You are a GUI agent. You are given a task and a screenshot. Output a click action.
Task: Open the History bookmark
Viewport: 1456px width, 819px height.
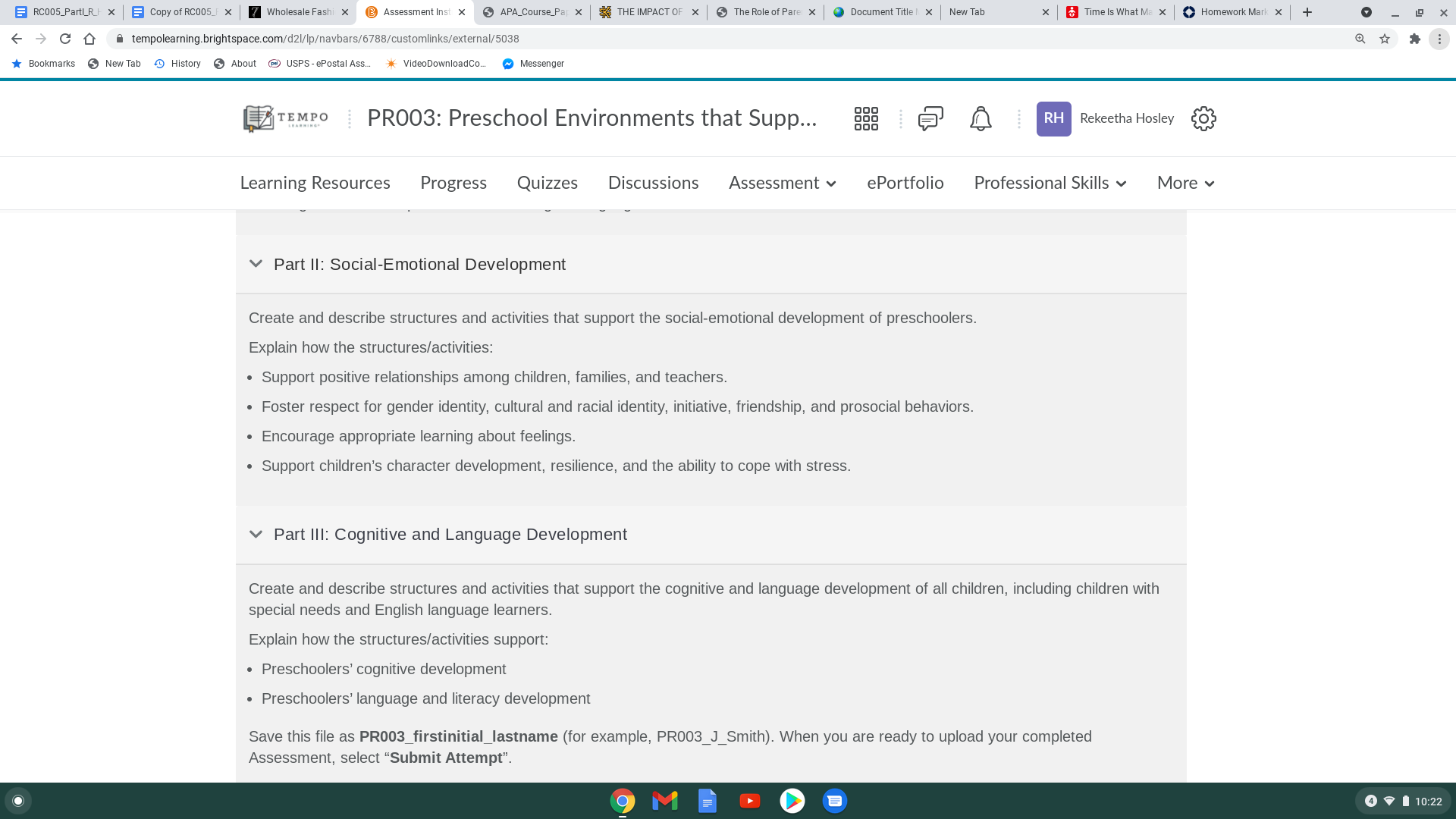(177, 64)
